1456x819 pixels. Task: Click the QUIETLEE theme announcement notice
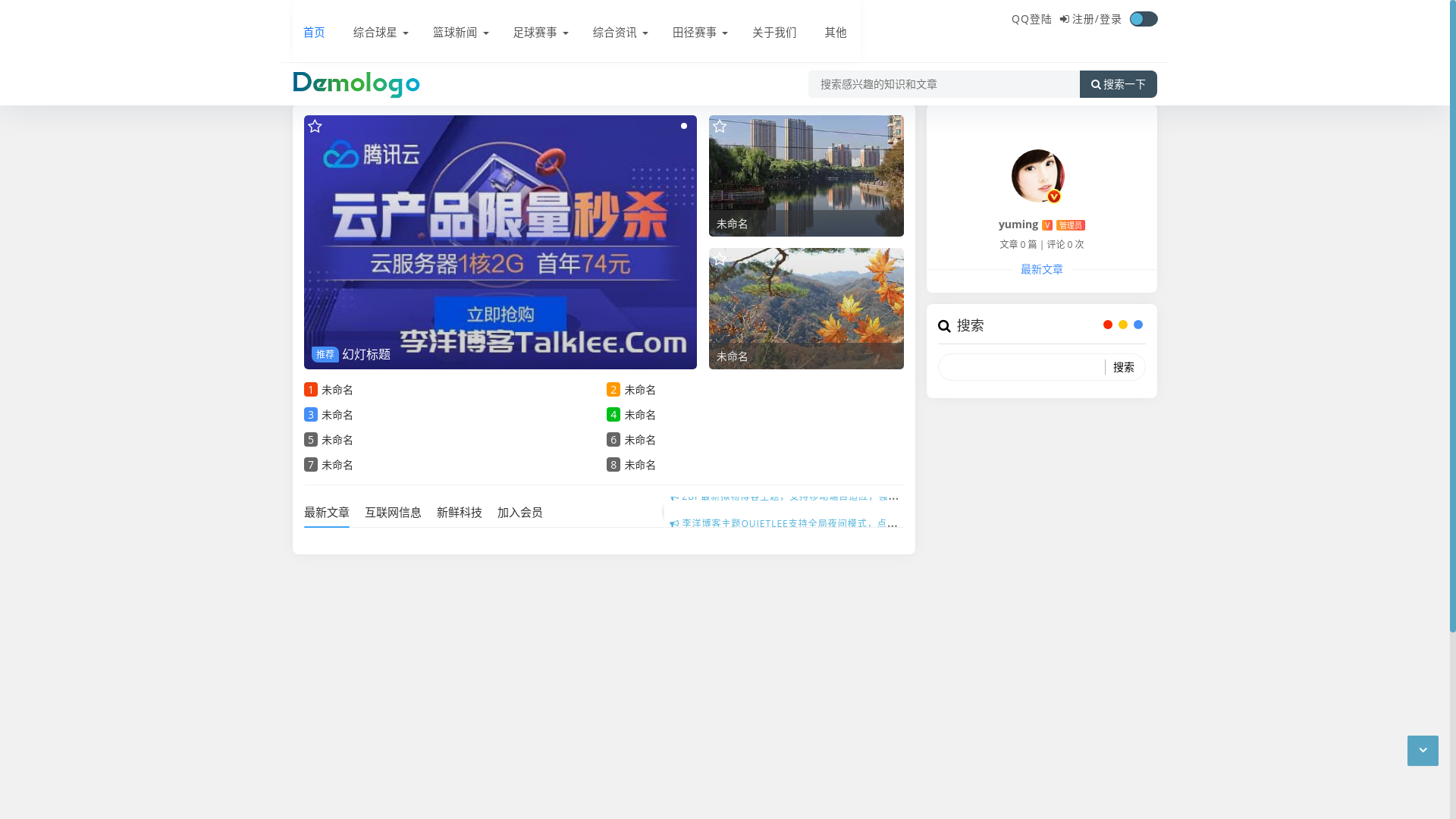[x=784, y=523]
